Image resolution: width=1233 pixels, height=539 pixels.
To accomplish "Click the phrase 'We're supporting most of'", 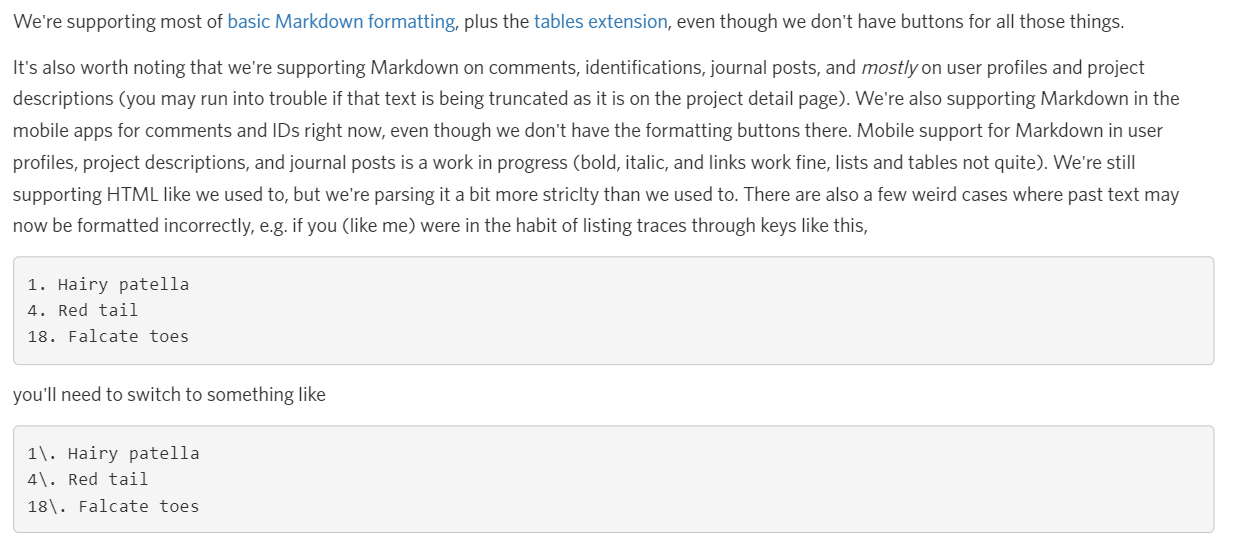I will pyautogui.click(x=117, y=21).
